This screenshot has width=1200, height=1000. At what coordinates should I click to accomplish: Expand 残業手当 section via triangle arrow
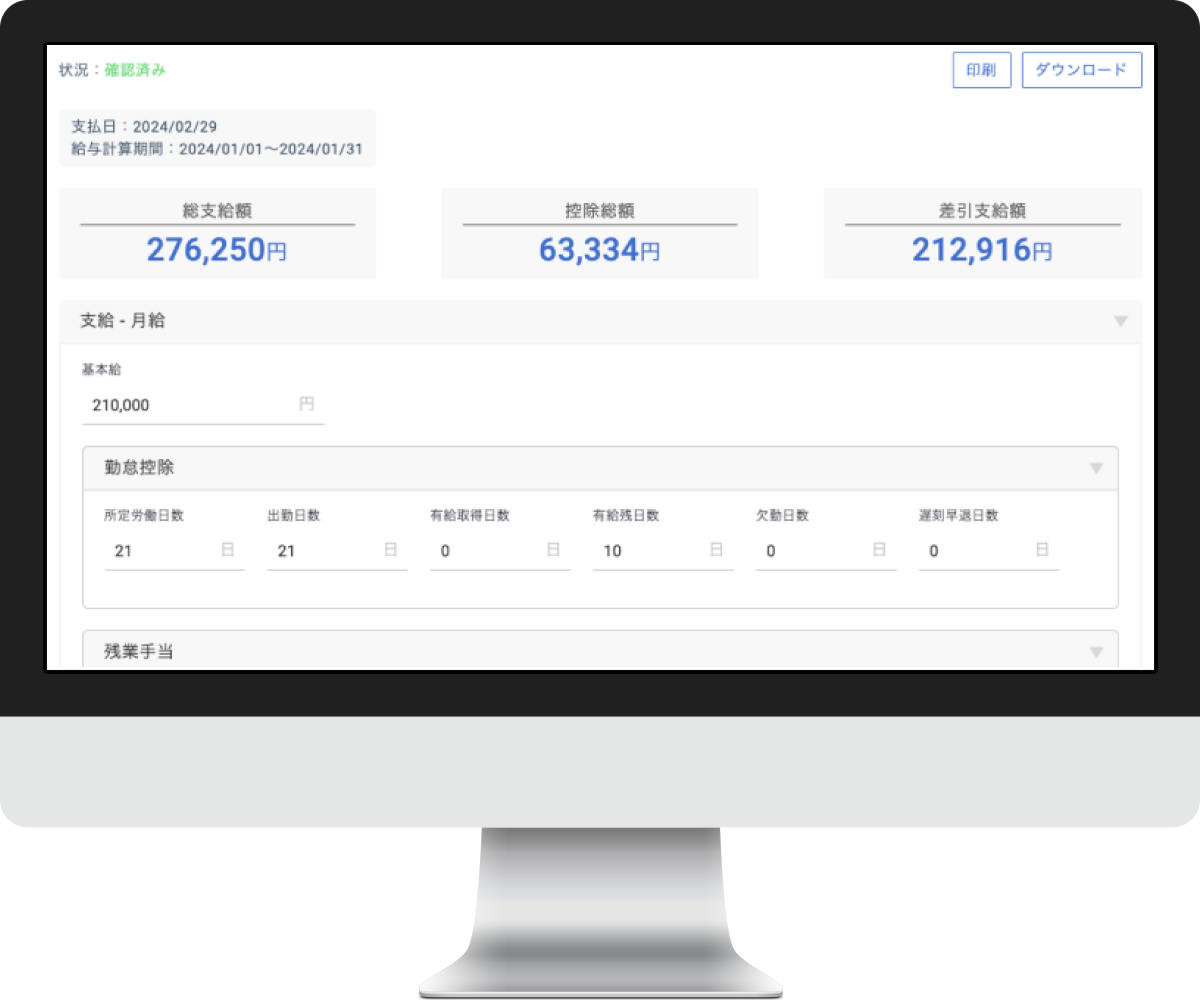(1096, 652)
